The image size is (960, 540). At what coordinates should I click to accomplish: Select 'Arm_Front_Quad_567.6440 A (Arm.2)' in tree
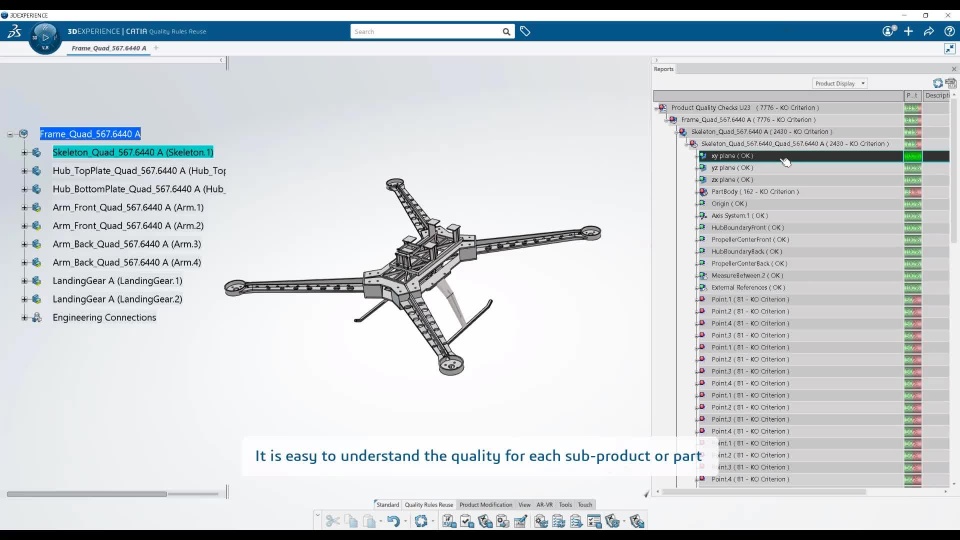128,226
